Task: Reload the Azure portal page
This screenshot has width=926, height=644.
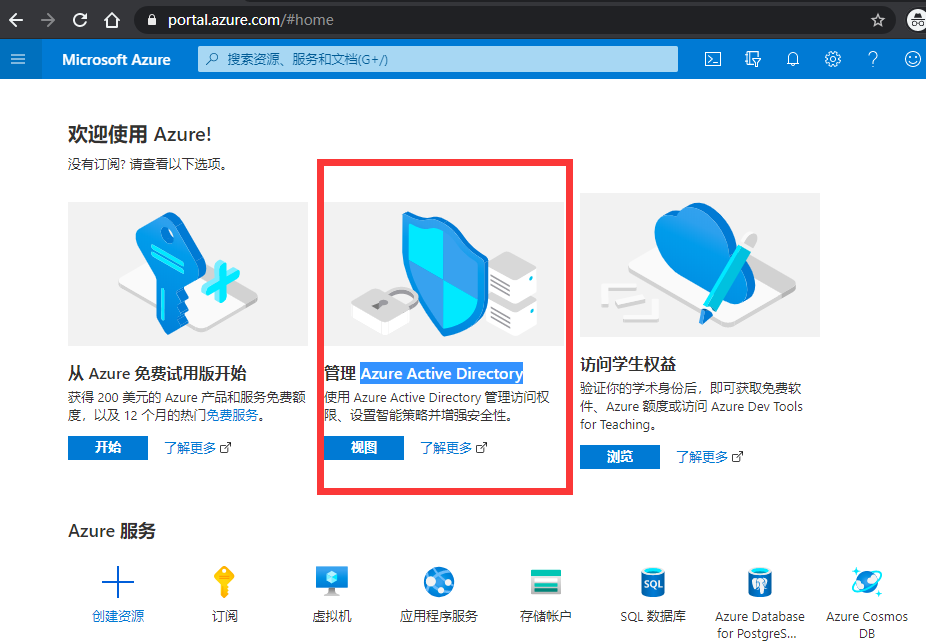Action: coord(80,20)
